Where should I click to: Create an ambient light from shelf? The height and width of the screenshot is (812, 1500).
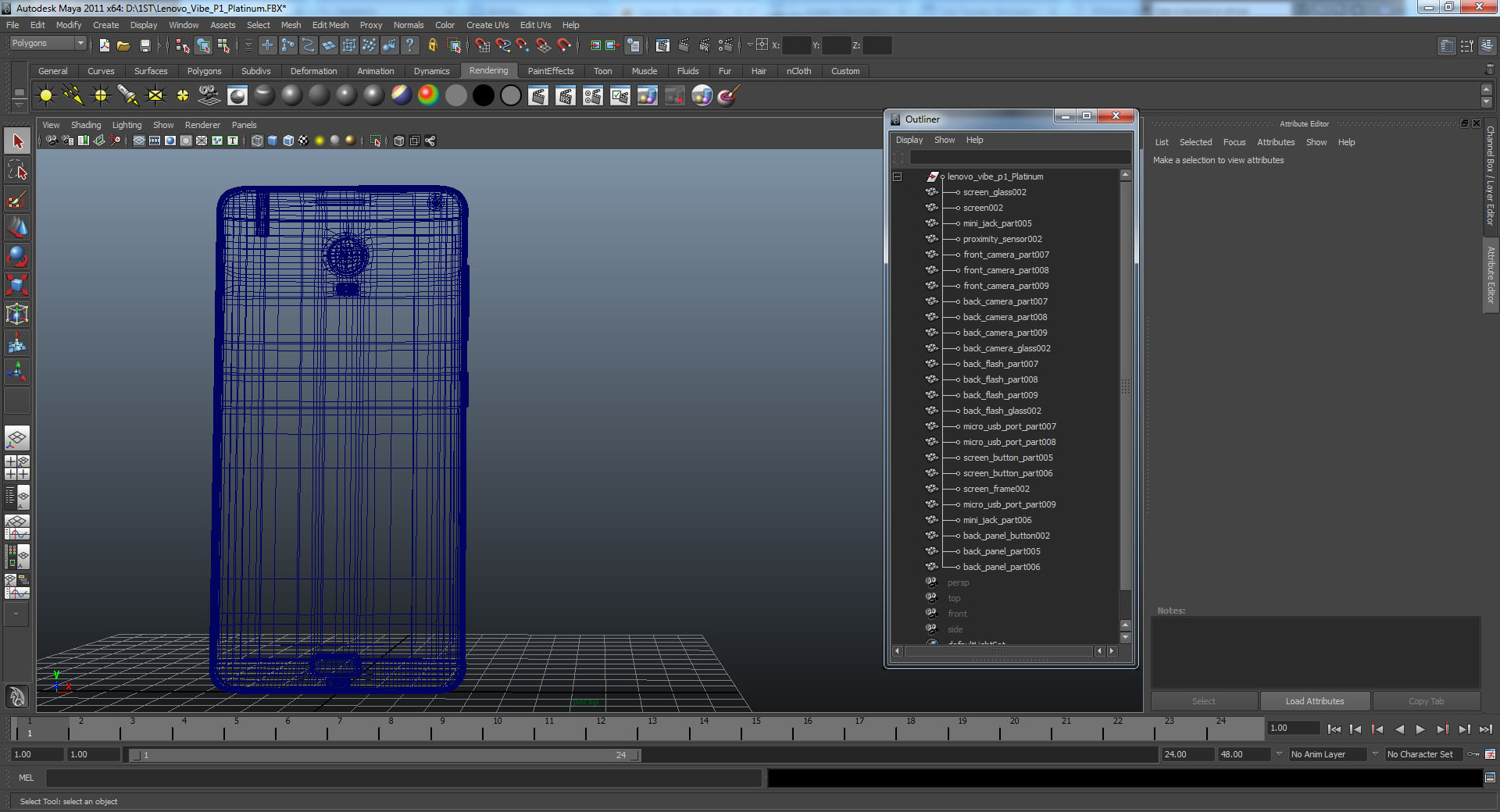click(x=46, y=95)
